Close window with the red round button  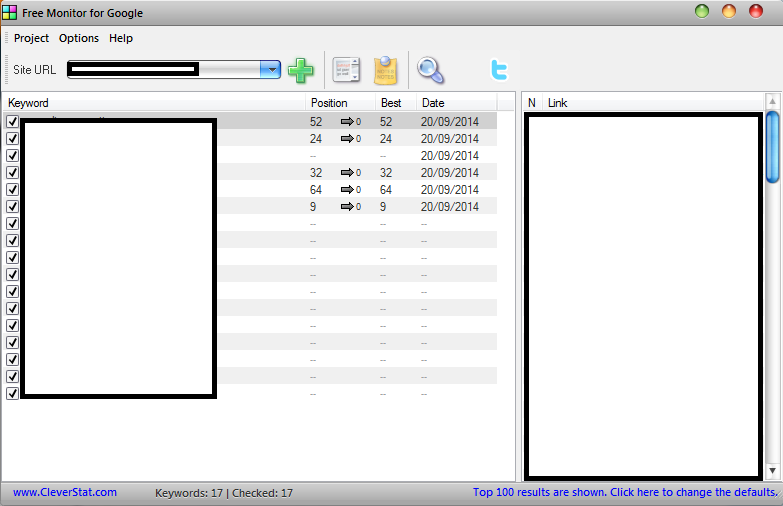[756, 11]
